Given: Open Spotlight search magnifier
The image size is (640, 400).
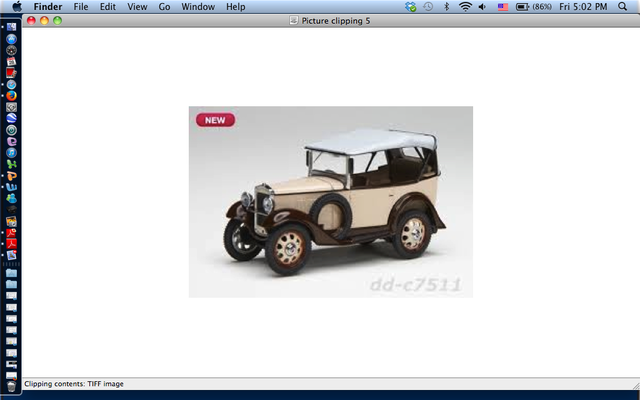Looking at the screenshot, I should point(622,7).
